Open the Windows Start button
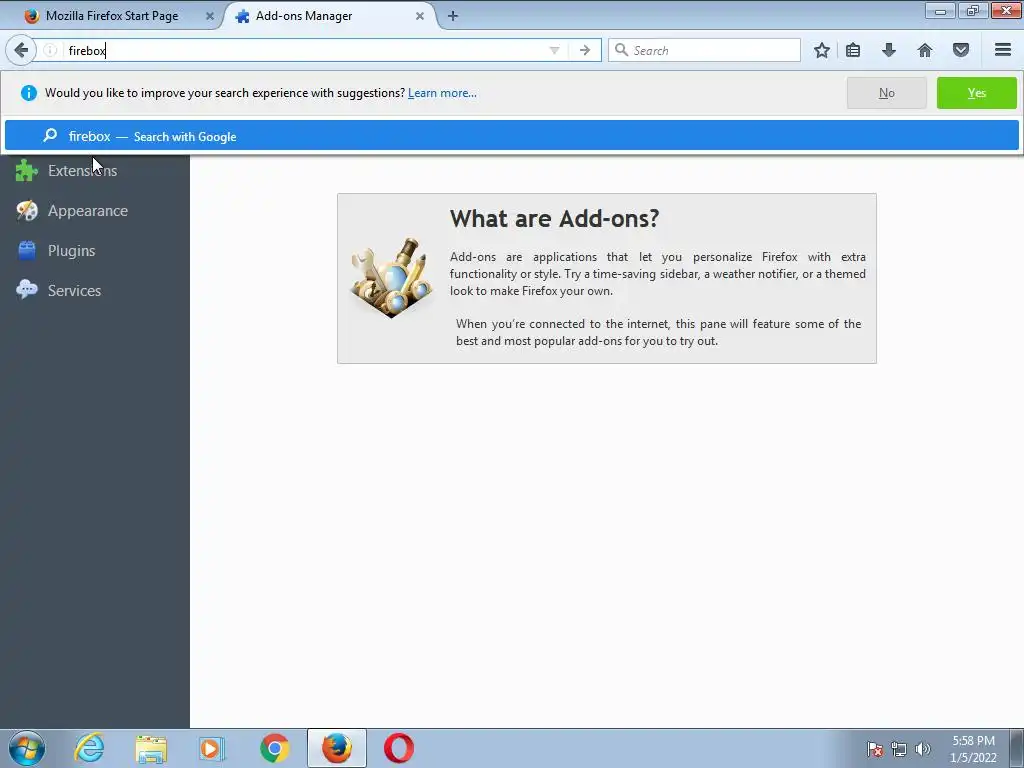 pyautogui.click(x=27, y=748)
